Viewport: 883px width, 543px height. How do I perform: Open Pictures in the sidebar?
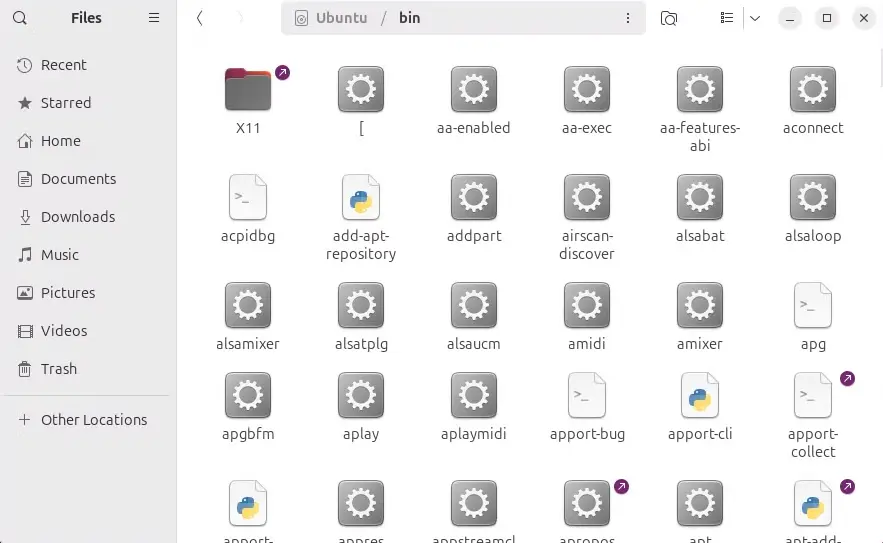pos(88,293)
